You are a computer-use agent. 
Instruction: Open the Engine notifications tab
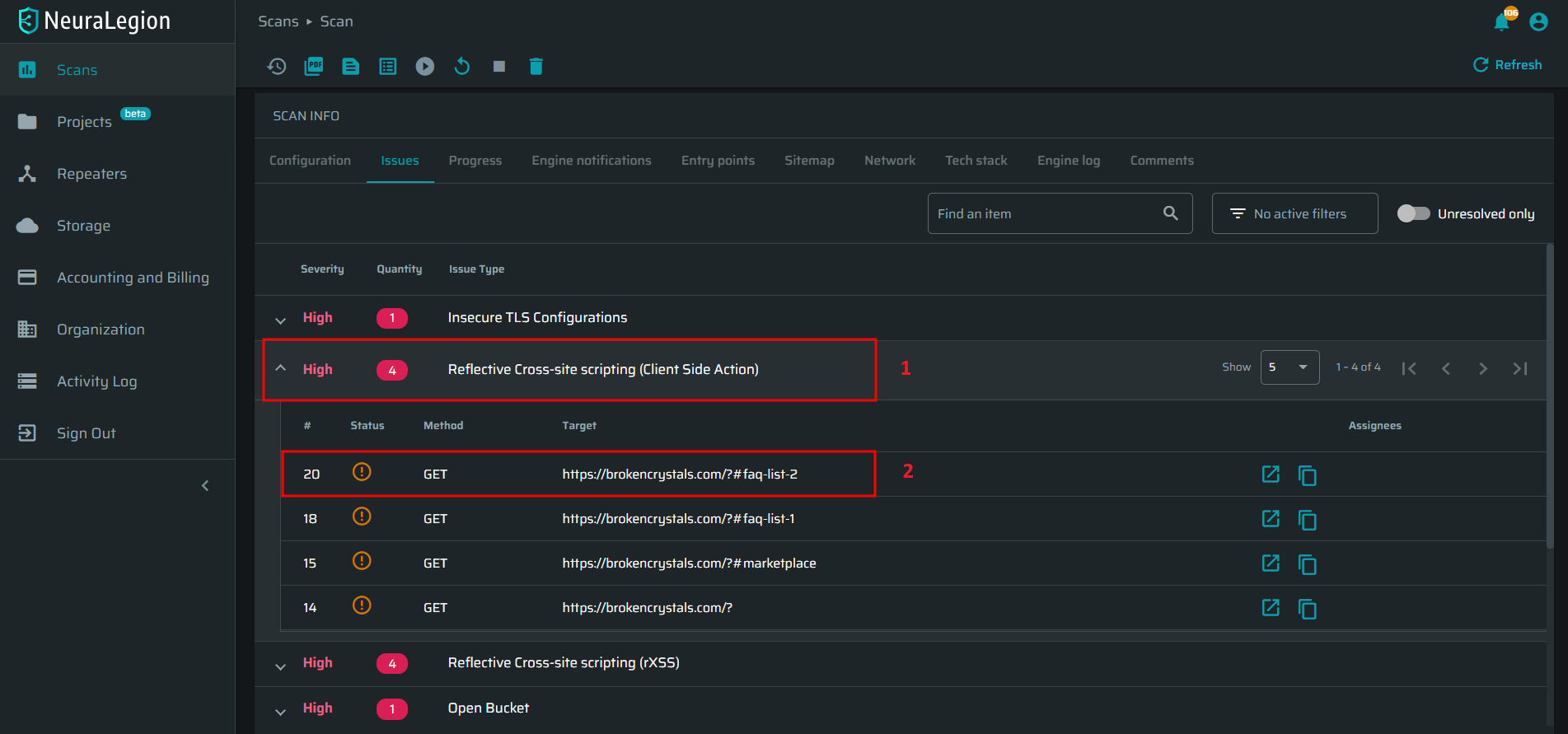[592, 161]
